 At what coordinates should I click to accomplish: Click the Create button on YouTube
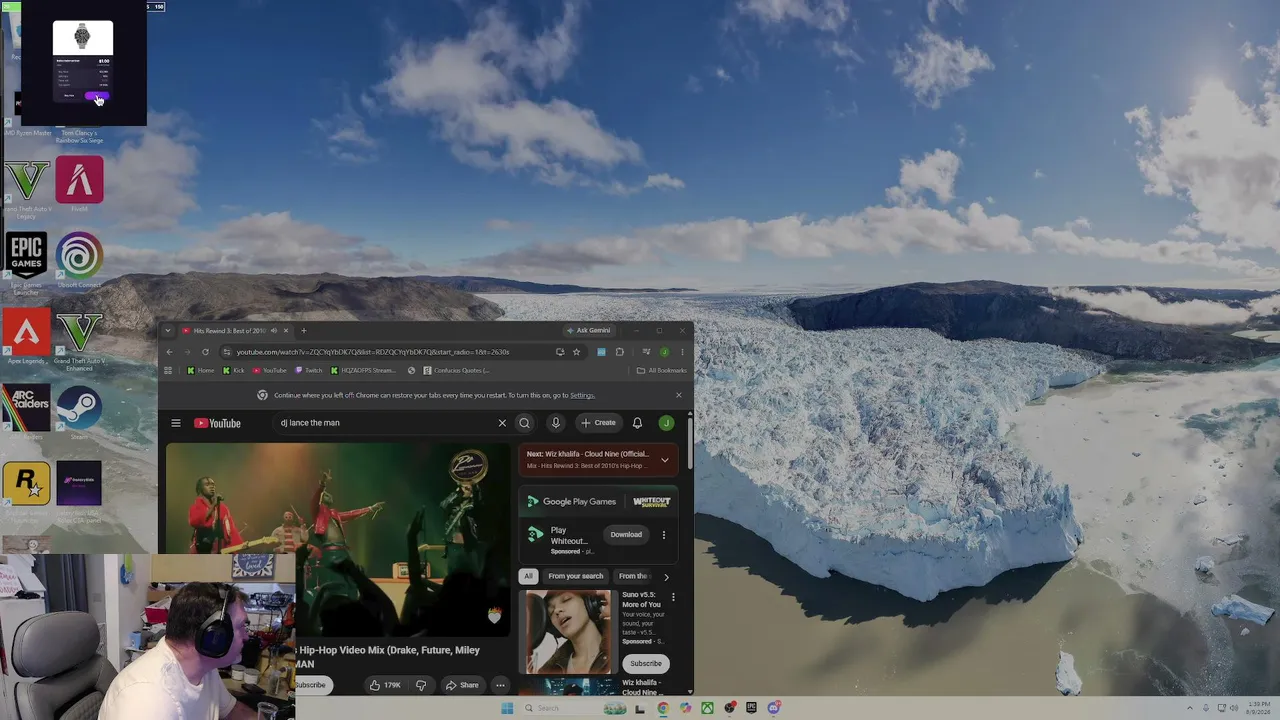click(599, 423)
